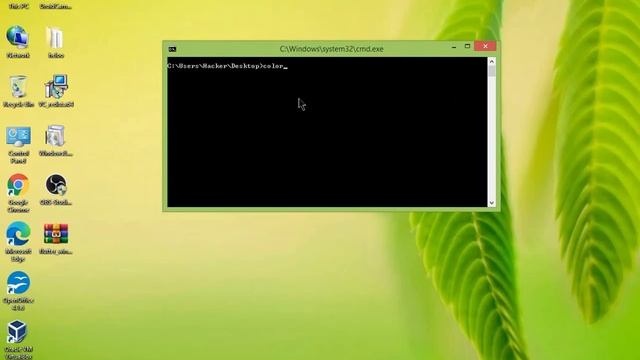Launch OBS Studio from desktop
Screen dimensions: 640x360
(56, 189)
